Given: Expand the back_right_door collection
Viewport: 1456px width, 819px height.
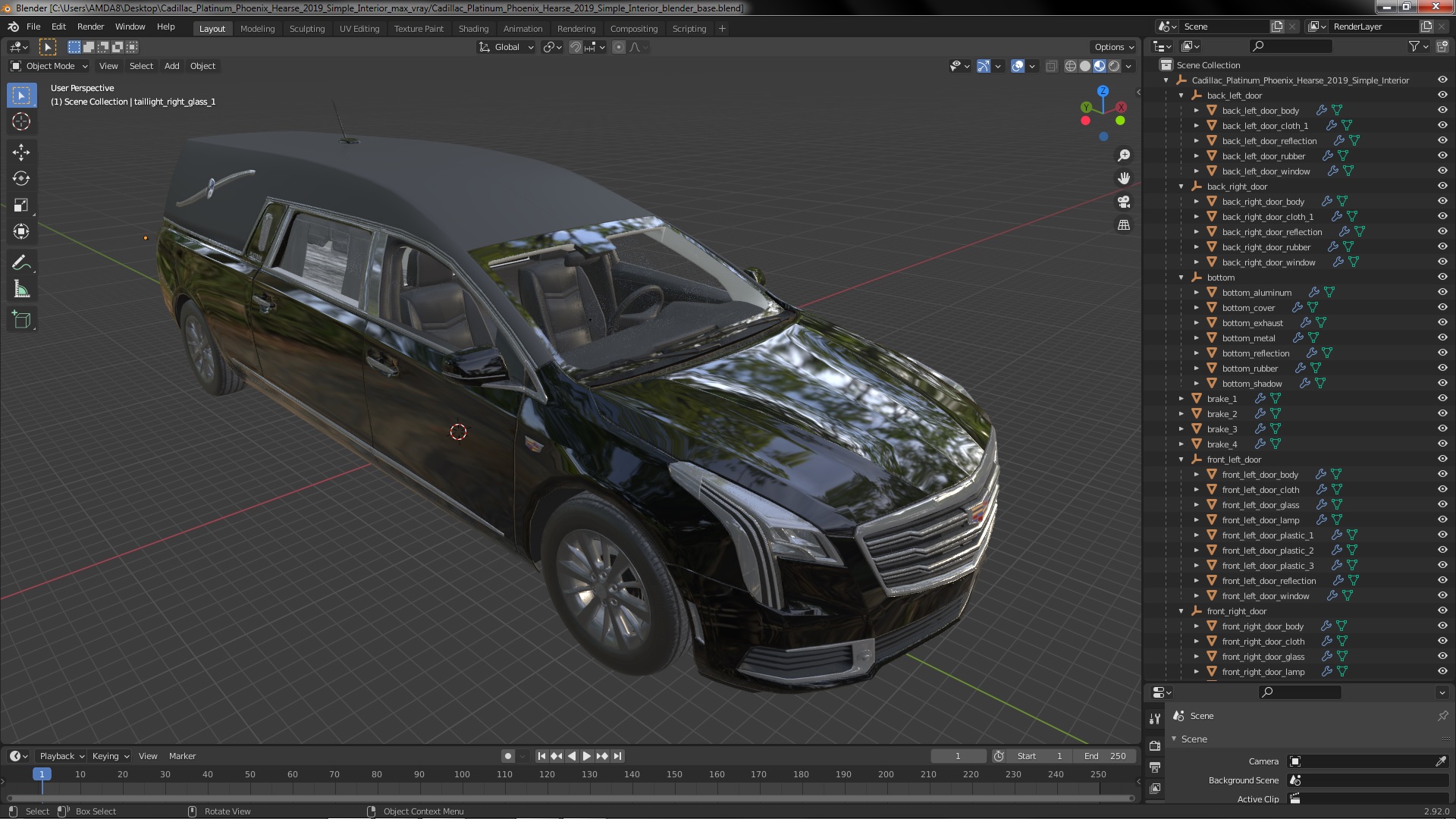Looking at the screenshot, I should (x=1180, y=186).
